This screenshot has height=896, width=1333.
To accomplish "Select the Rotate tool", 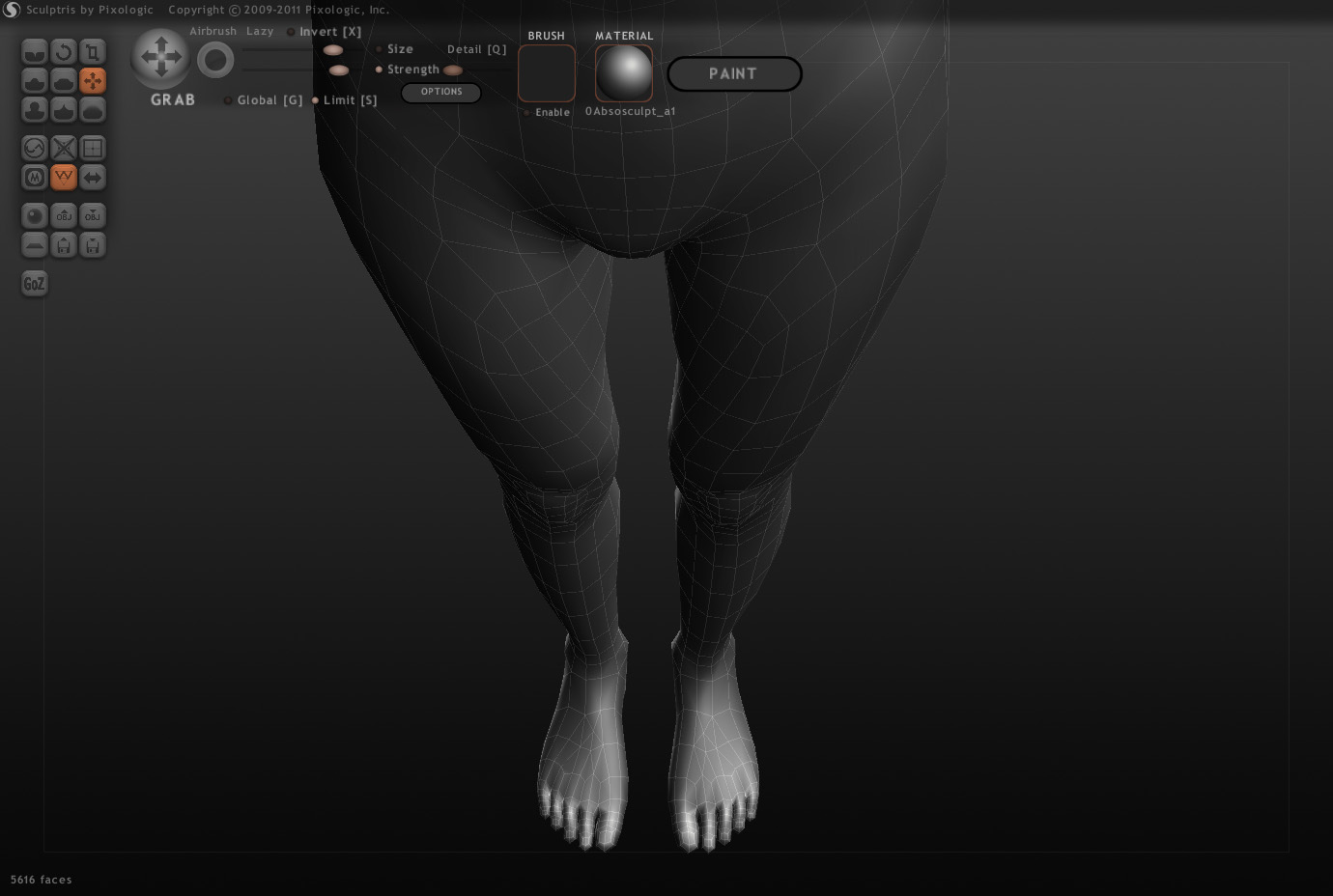I will click(64, 51).
